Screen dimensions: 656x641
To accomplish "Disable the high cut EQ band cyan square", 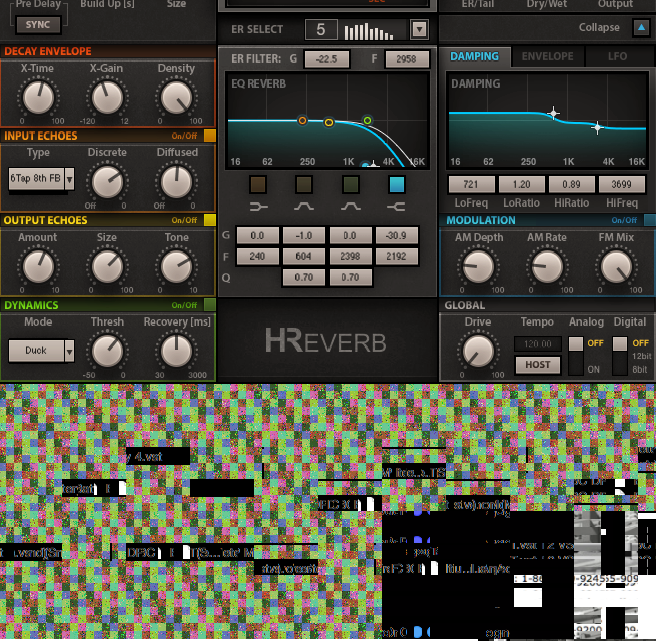I will (x=397, y=185).
